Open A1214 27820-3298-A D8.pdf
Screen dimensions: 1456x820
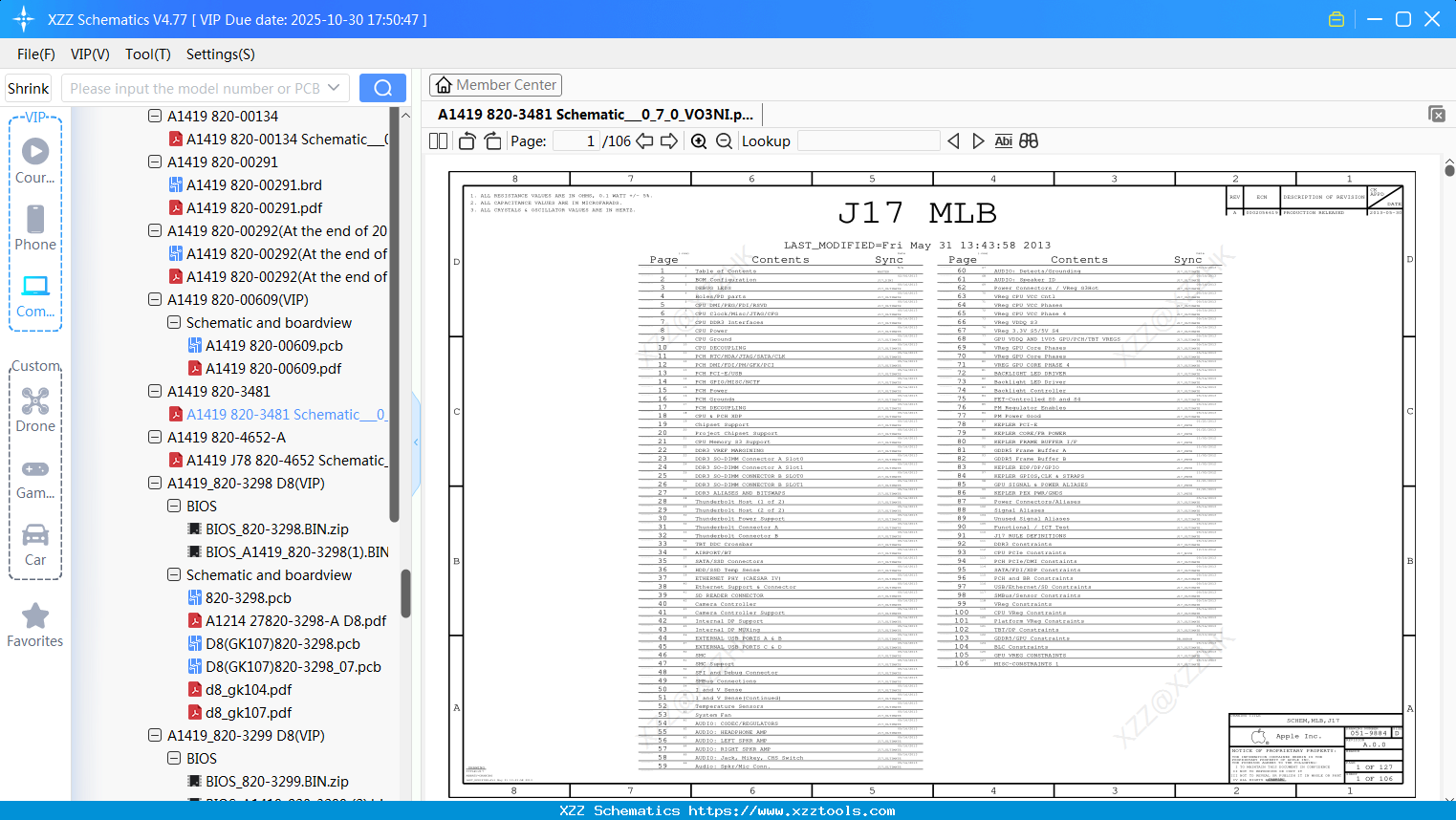coord(295,620)
